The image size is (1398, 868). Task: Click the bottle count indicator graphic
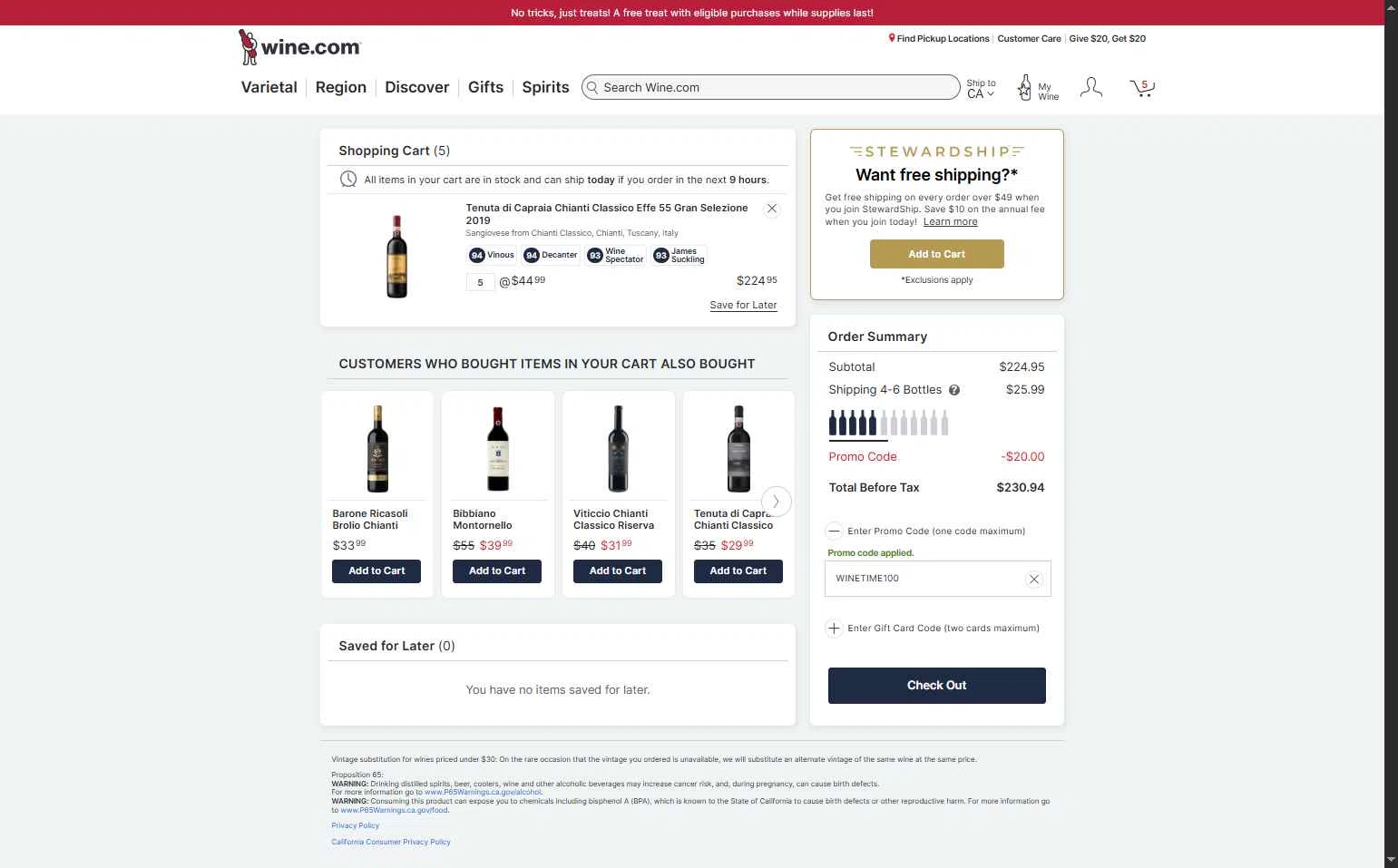point(888,424)
